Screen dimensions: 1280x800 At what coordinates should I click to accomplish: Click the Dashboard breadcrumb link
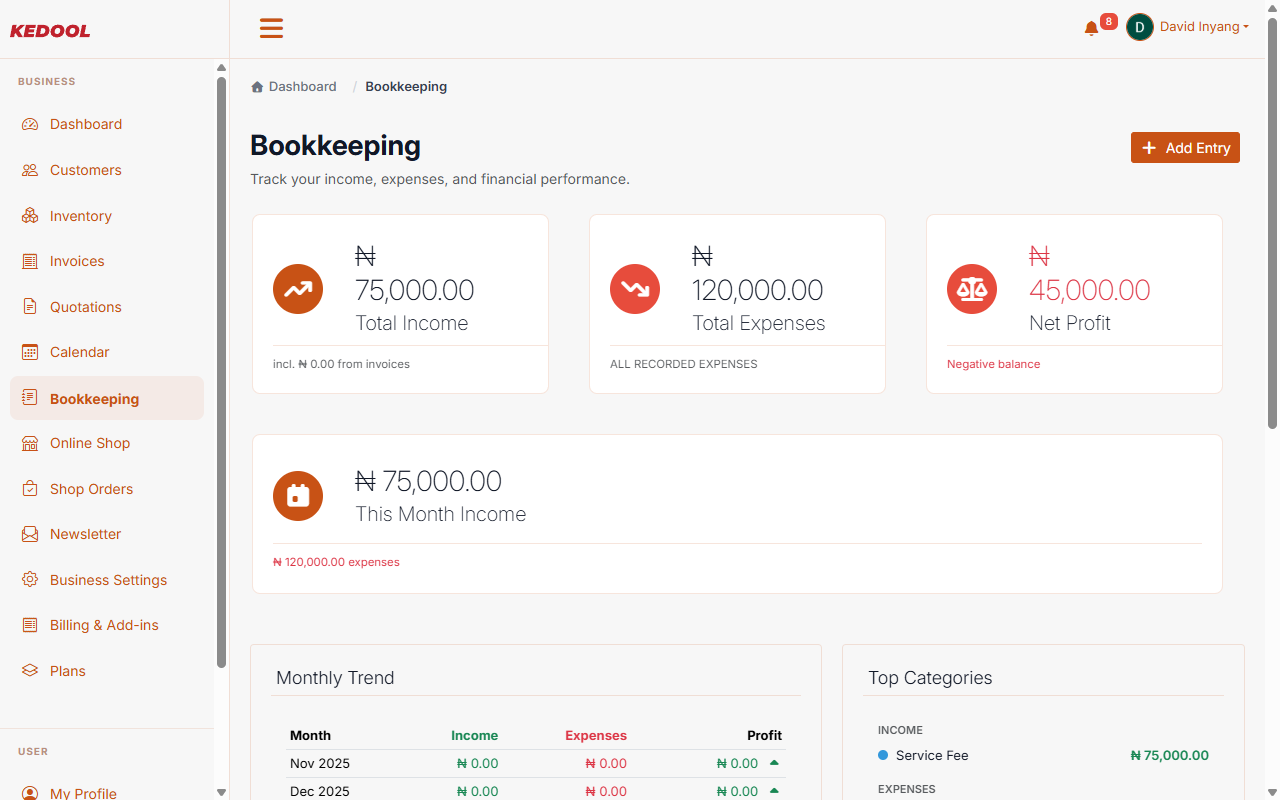point(302,87)
